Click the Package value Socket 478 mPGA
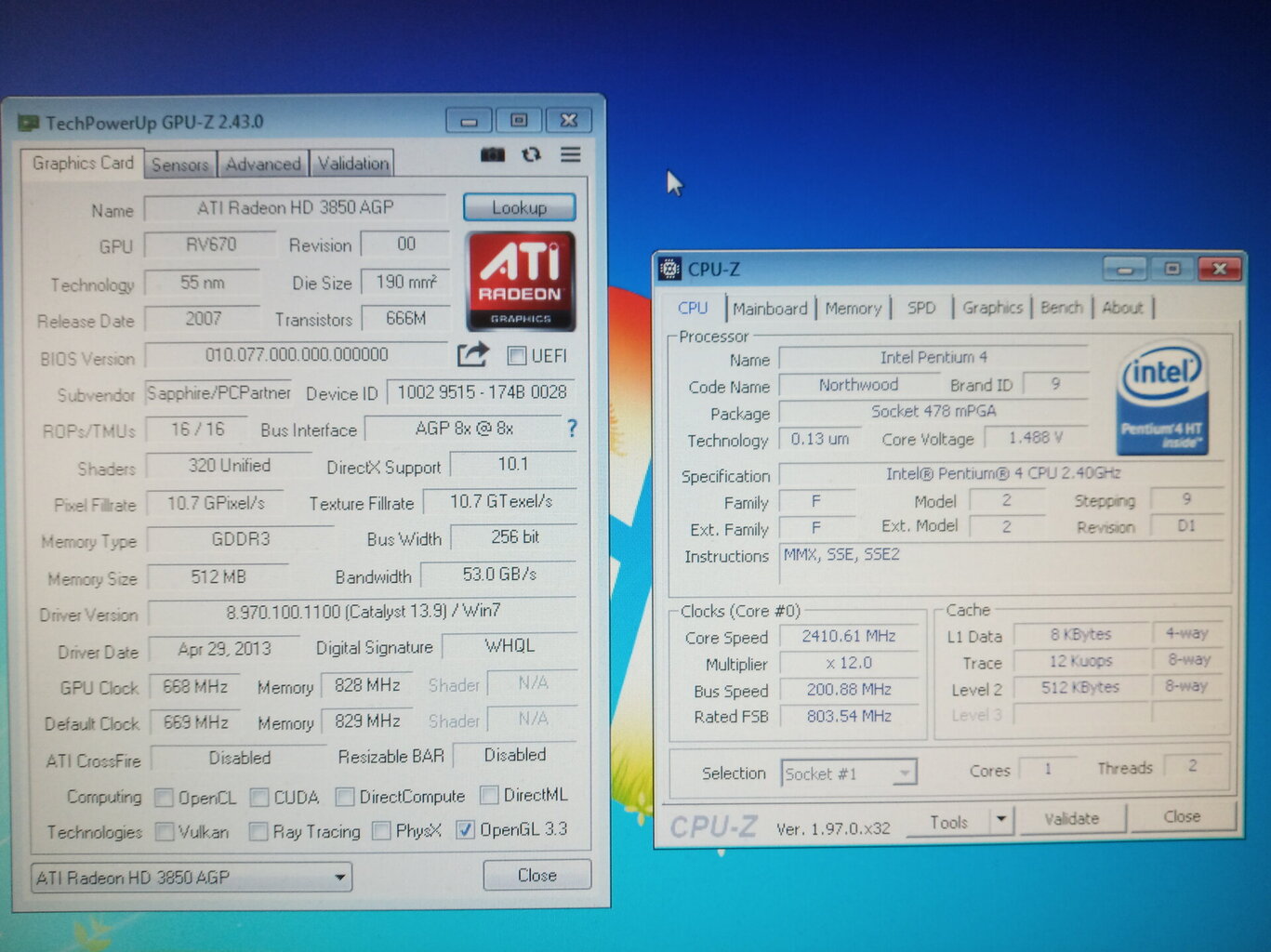1271x952 pixels. click(x=933, y=412)
